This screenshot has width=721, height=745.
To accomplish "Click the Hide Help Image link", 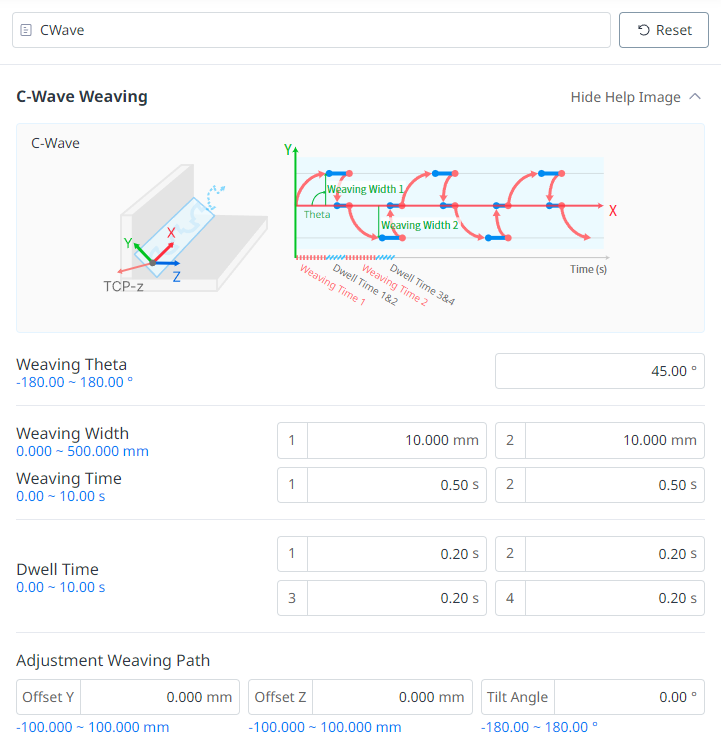I will coord(625,97).
